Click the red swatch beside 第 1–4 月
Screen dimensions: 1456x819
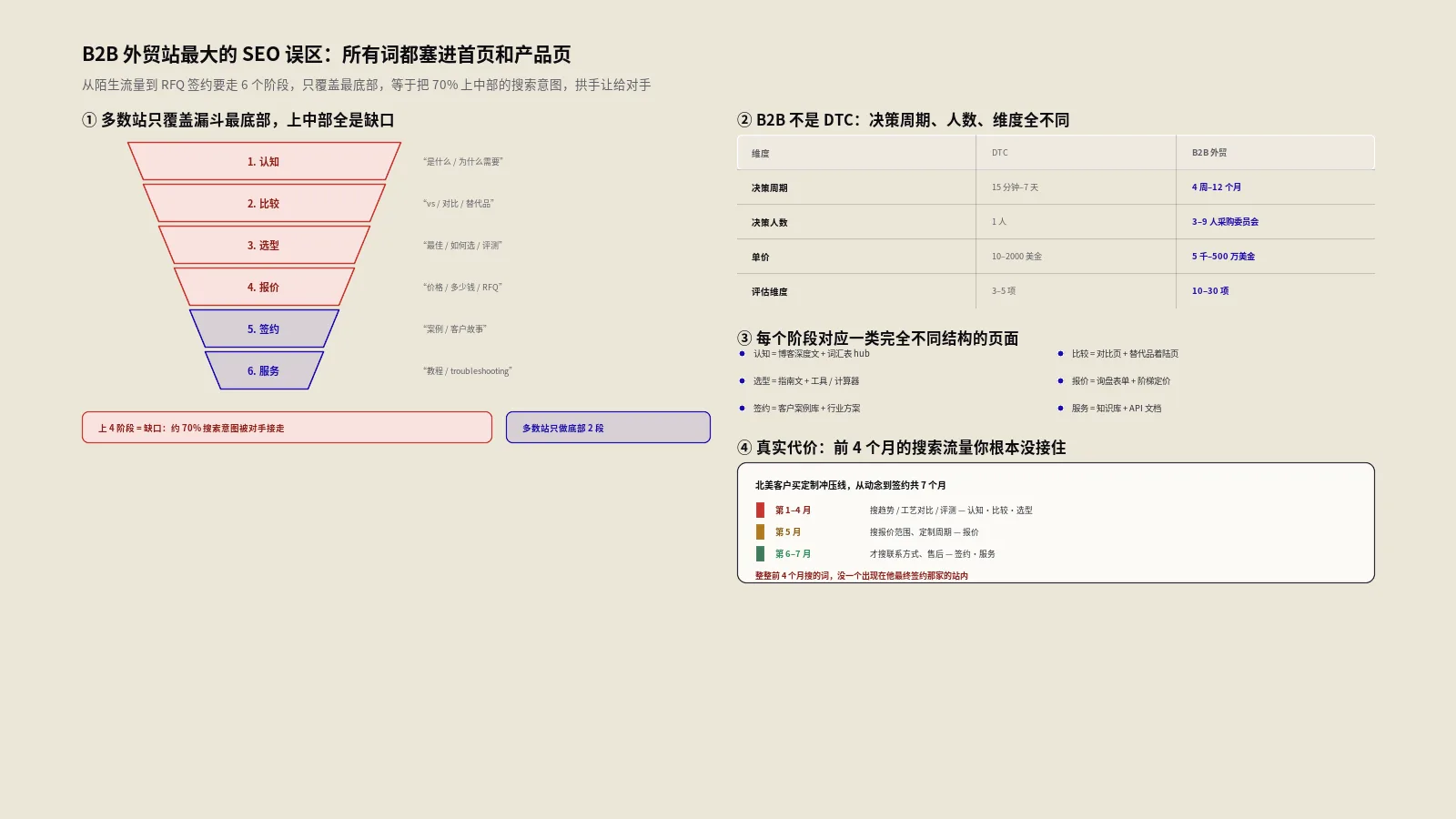pyautogui.click(x=760, y=511)
